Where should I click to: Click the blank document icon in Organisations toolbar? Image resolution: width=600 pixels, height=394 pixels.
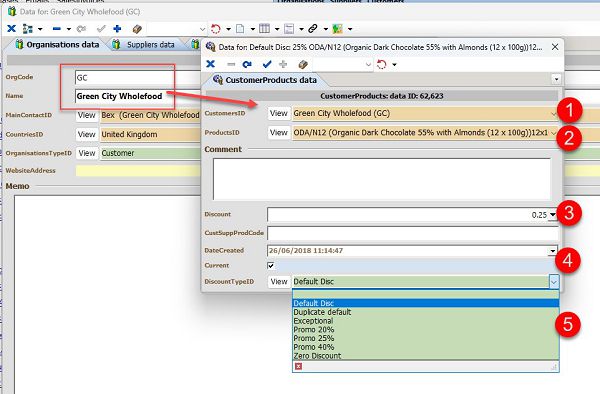(240, 29)
